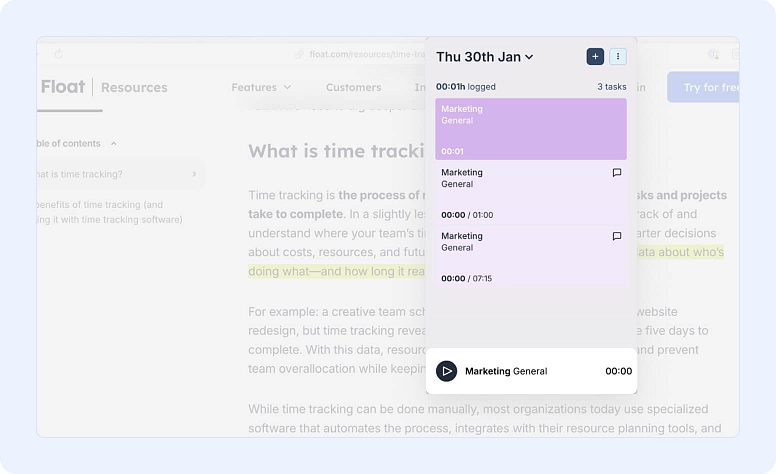
Task: Open note icon on 00:00 / 01:00 task
Action: (x=617, y=173)
